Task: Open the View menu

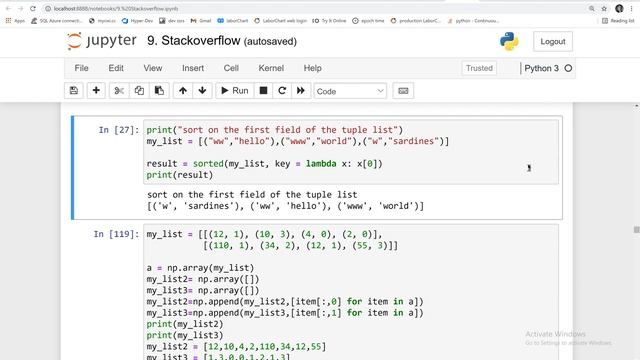Action: tap(153, 68)
